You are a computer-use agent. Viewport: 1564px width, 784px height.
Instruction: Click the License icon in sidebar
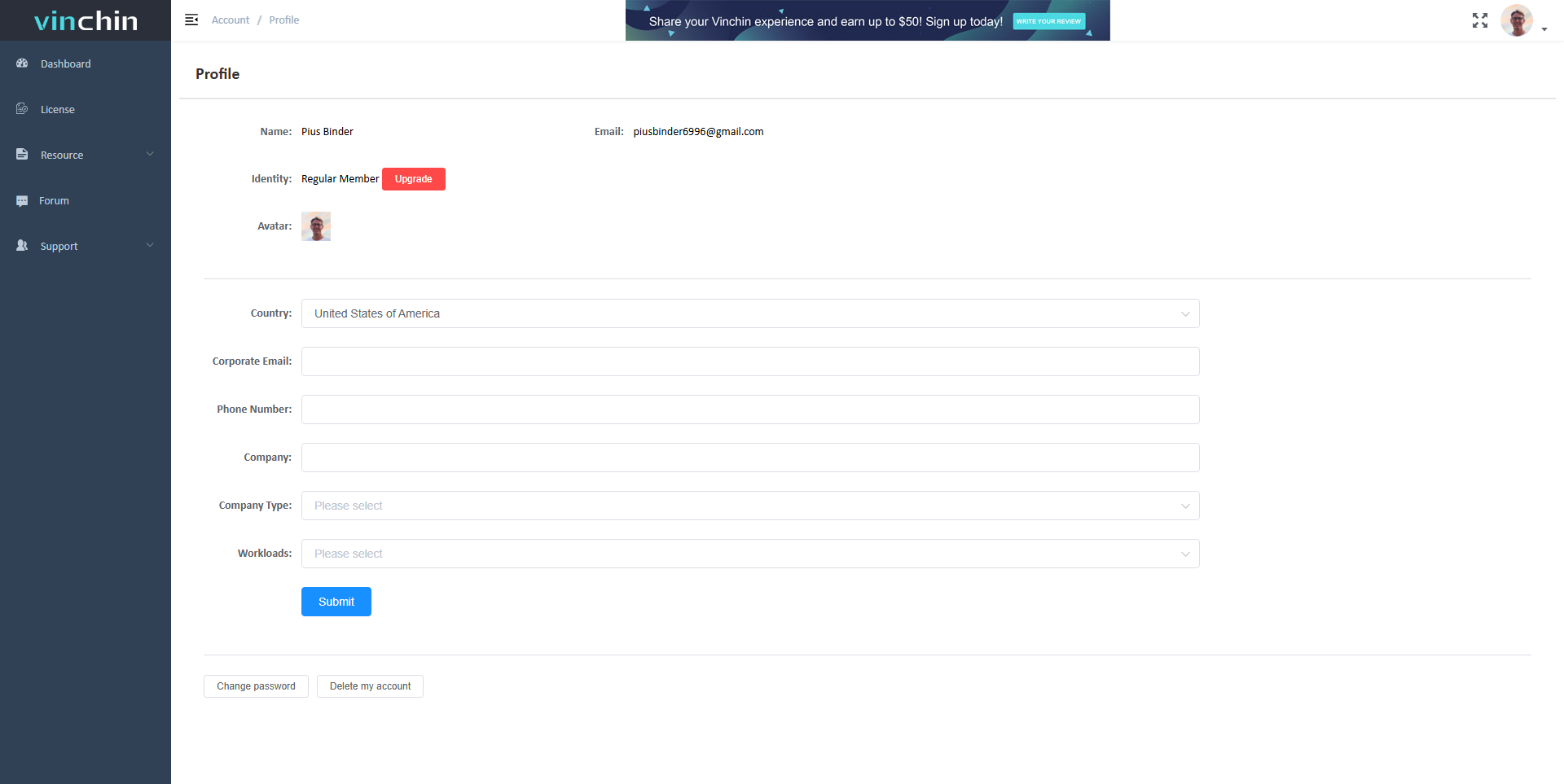point(22,109)
